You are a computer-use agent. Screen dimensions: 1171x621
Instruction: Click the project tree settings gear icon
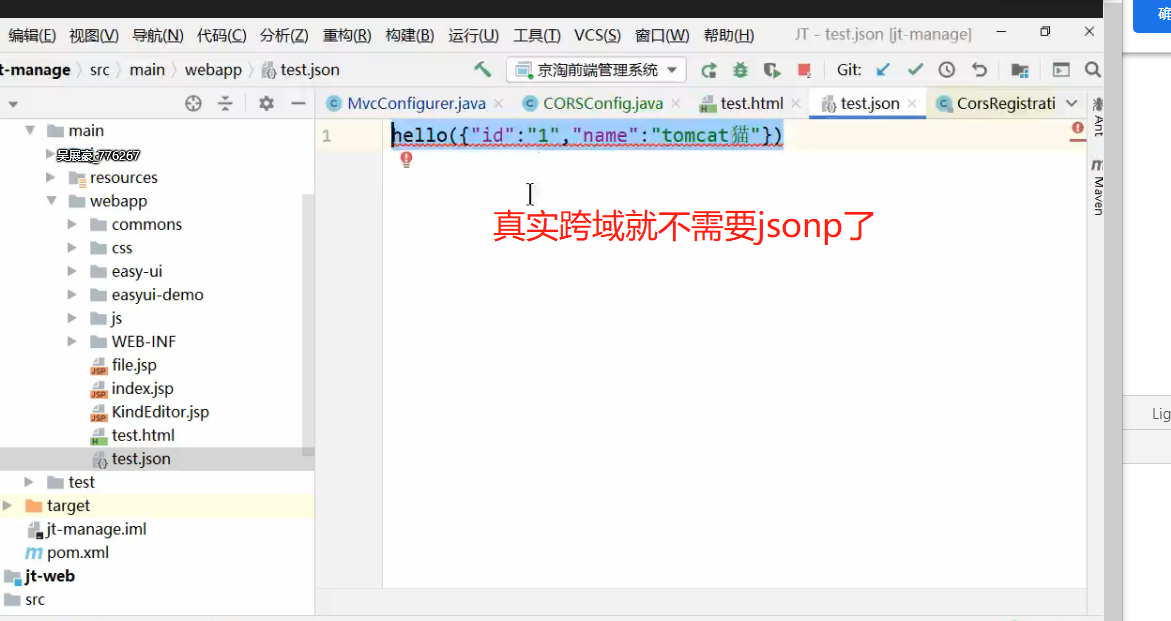(x=265, y=103)
